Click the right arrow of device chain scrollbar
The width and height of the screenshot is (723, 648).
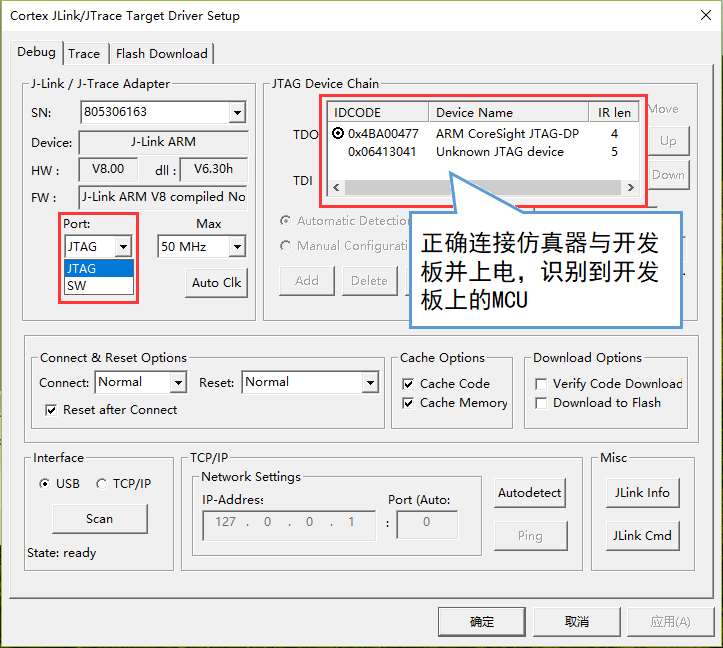[630, 187]
